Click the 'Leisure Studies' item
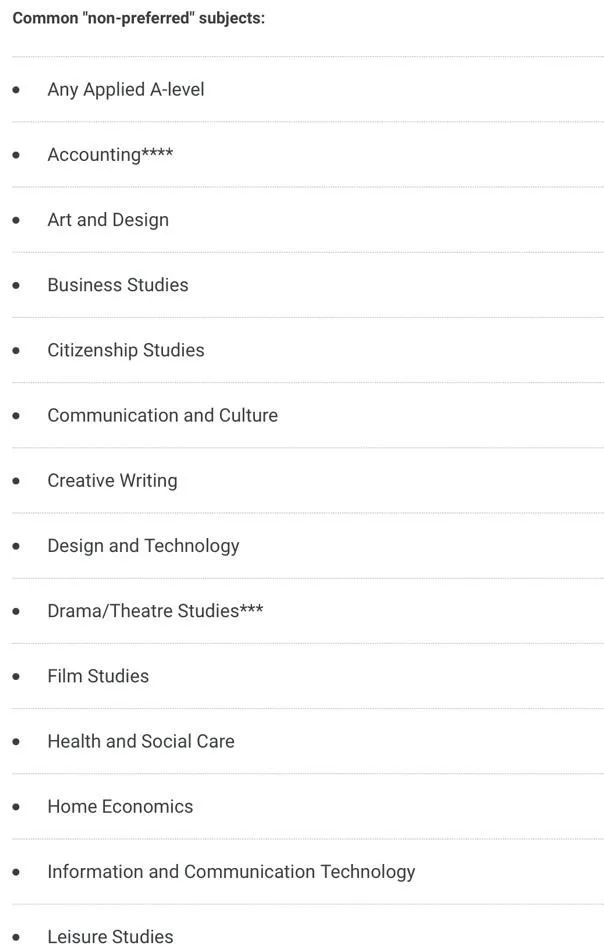This screenshot has width=604, height=948. click(x=110, y=937)
